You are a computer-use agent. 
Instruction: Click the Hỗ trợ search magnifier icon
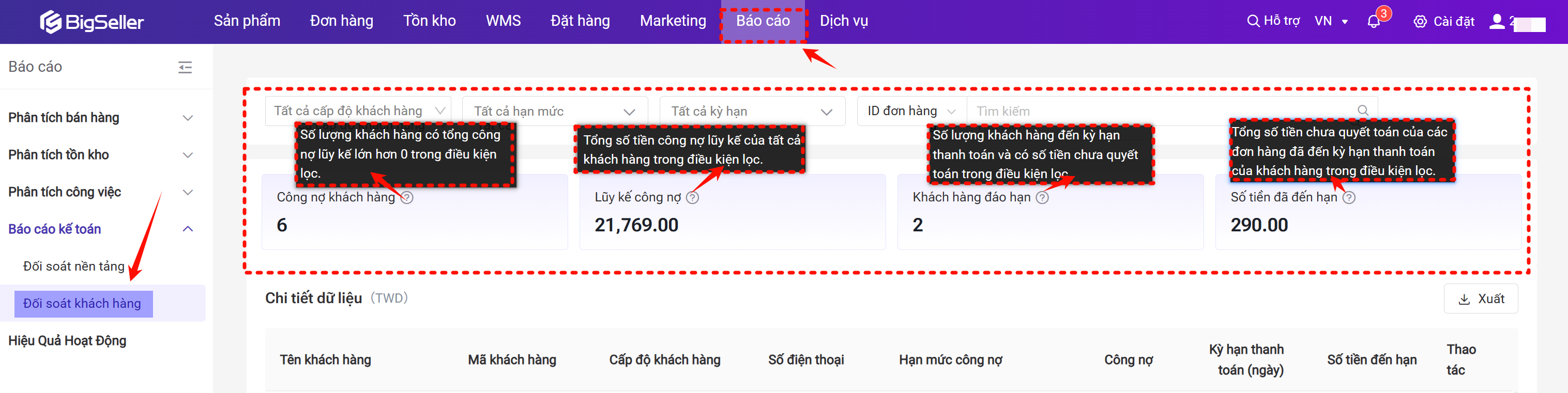tap(1253, 21)
